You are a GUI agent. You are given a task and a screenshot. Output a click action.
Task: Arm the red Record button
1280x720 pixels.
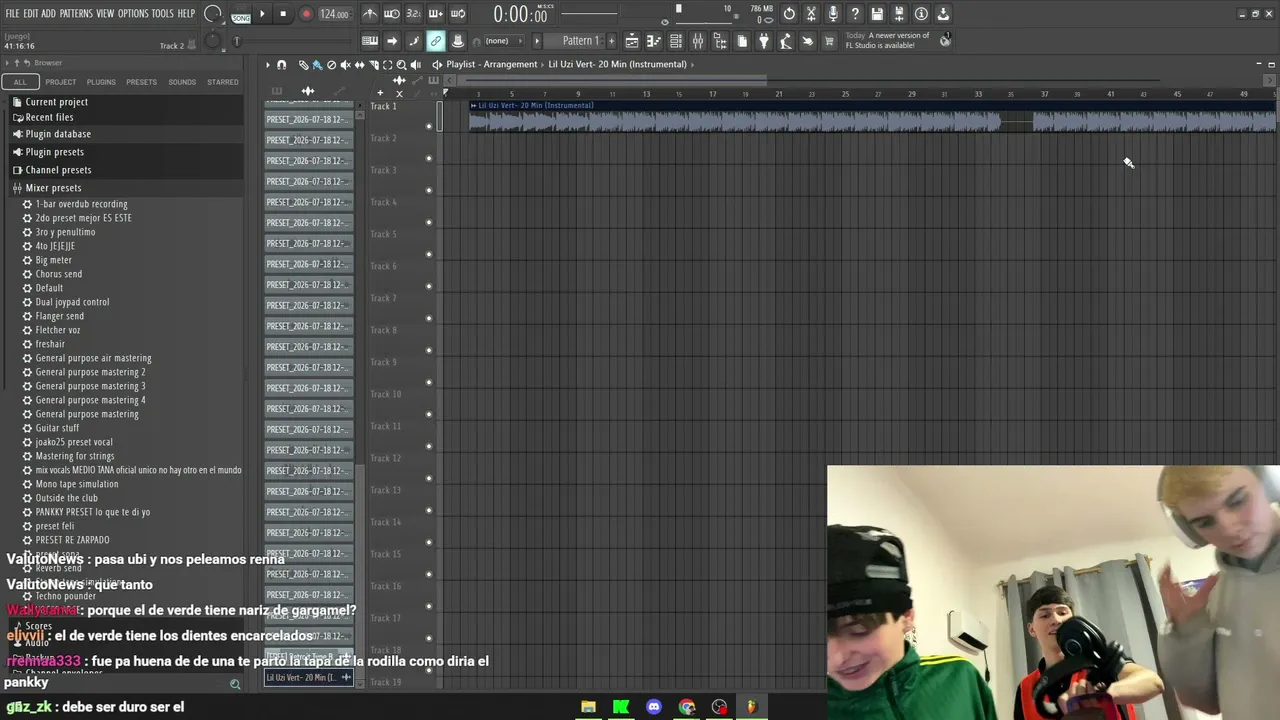[306, 14]
